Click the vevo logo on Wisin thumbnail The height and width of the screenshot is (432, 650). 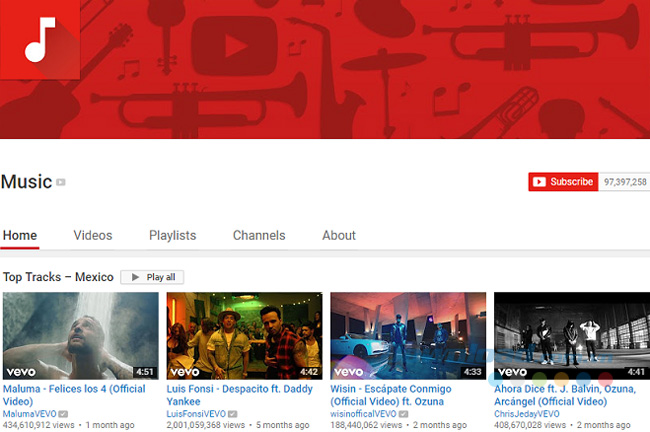[349, 372]
